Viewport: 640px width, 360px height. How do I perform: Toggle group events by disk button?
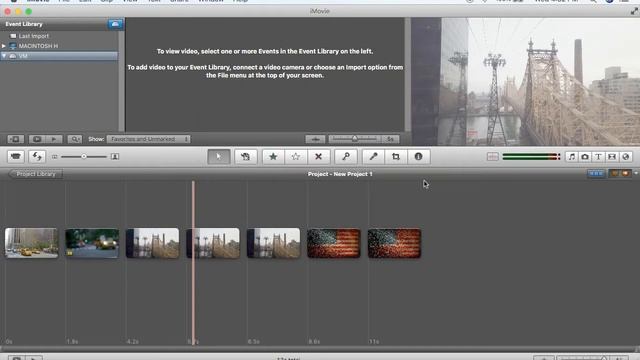116,24
